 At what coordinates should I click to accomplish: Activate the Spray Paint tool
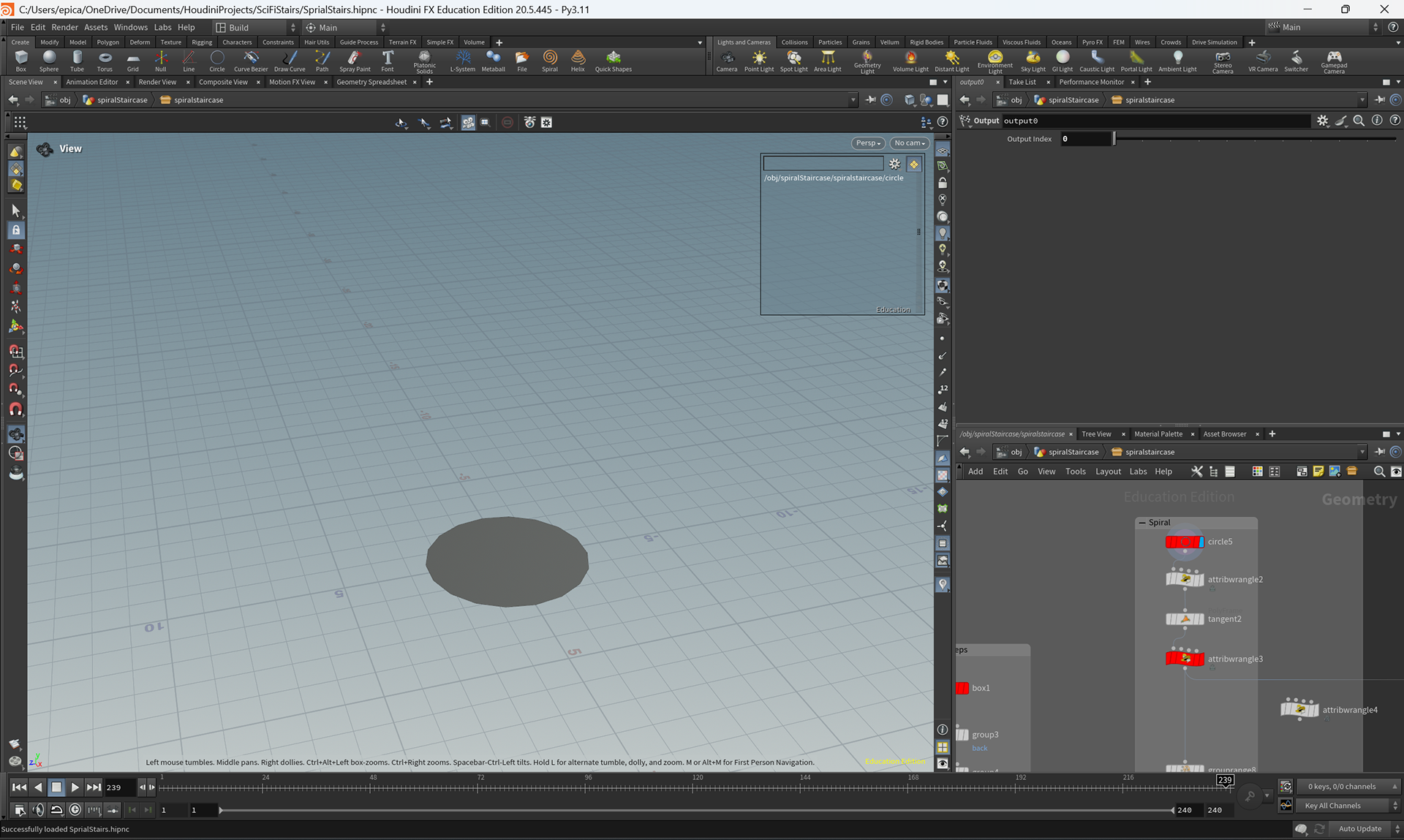point(355,61)
